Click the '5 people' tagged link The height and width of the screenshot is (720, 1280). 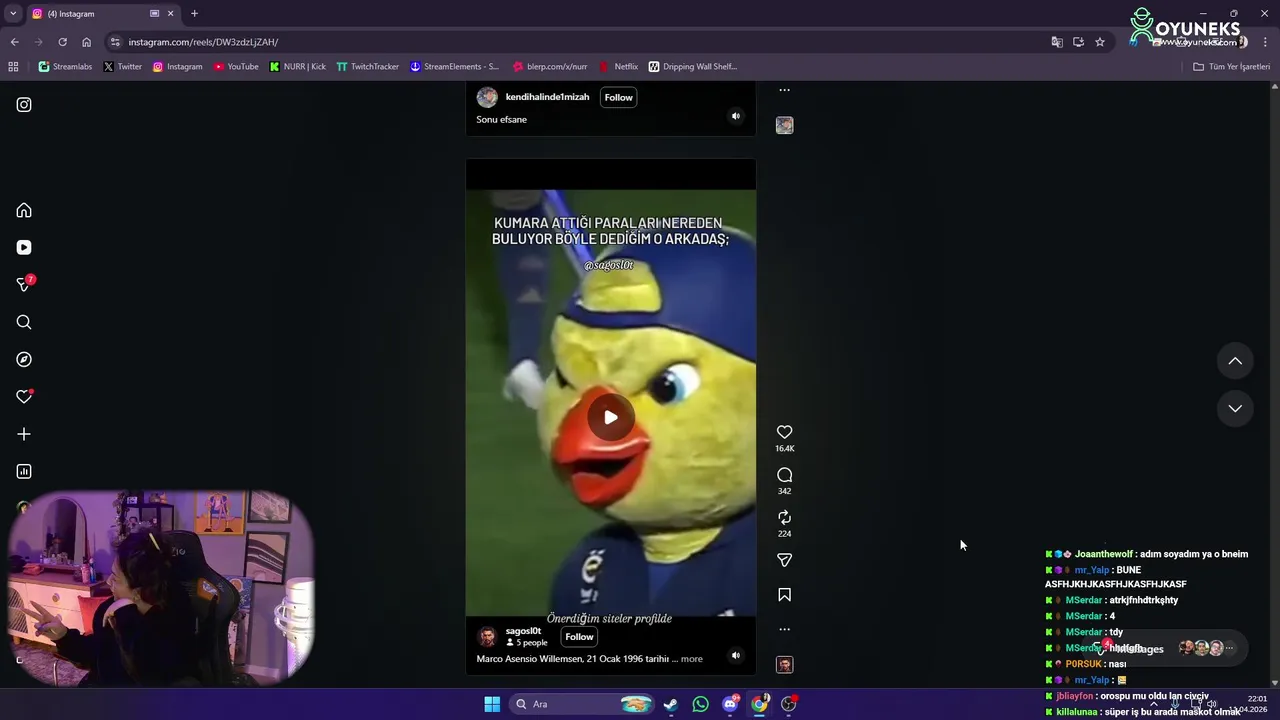[x=527, y=643]
